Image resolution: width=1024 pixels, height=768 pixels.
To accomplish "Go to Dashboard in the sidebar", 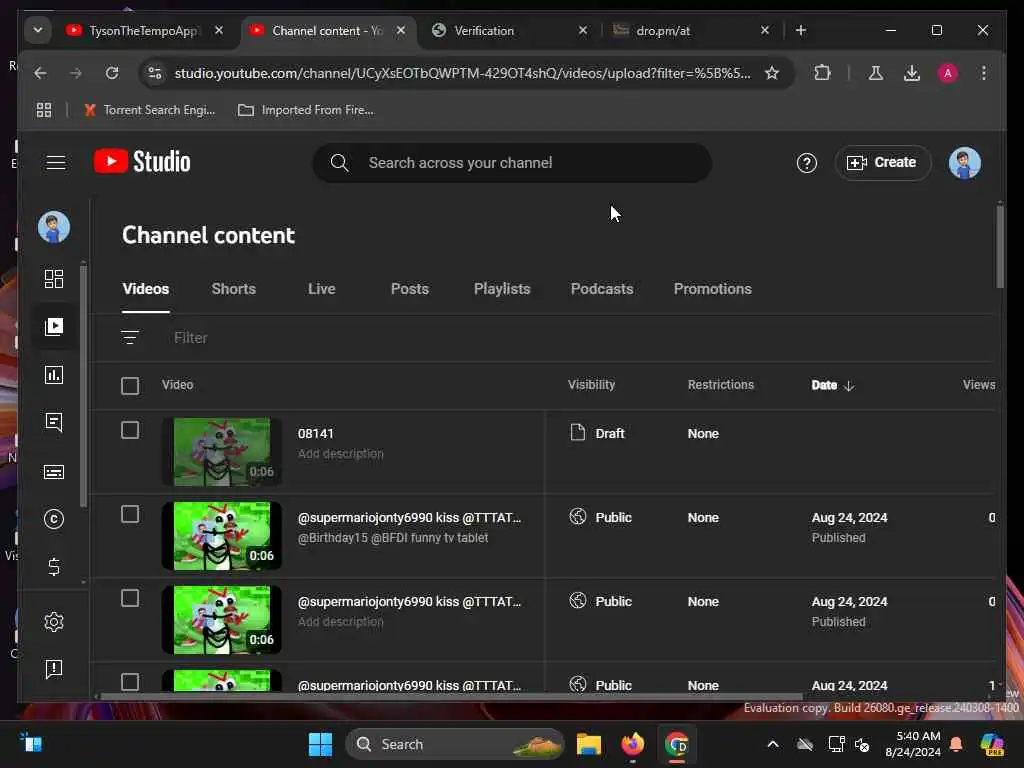I will click(x=54, y=279).
